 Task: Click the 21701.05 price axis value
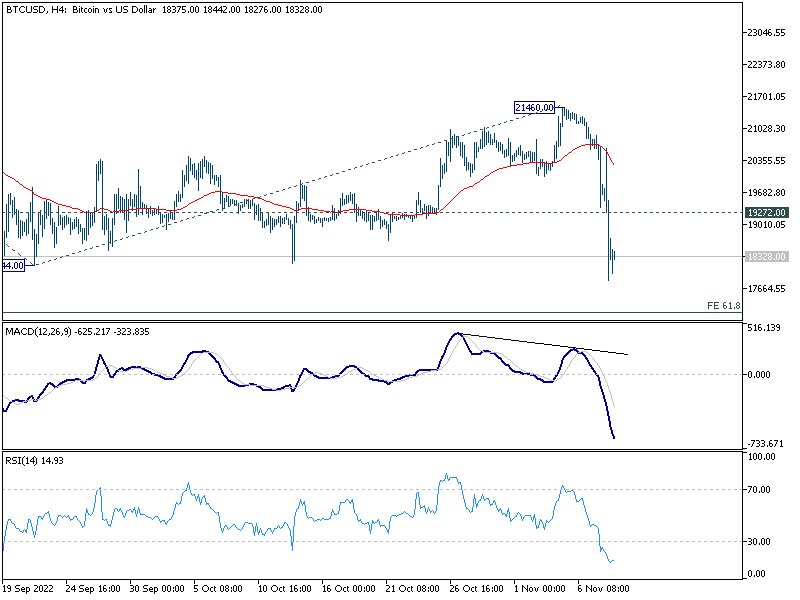tap(766, 97)
